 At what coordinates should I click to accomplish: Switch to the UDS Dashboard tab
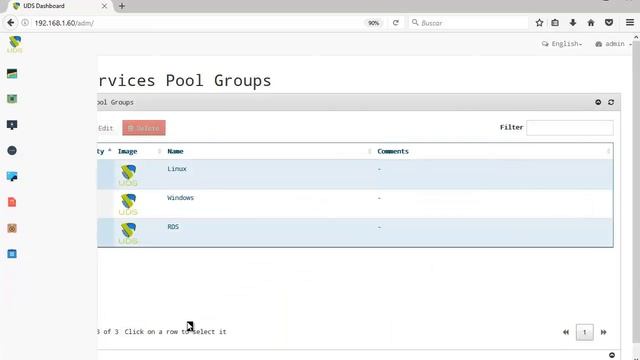point(57,6)
